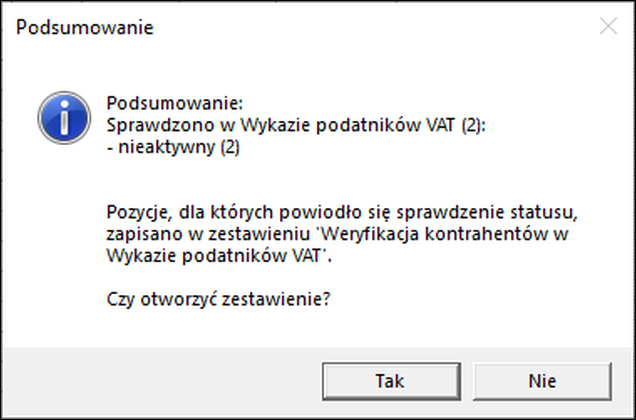
Task: Click the final line 'Wykazie podatników VAT'.'
Action: coord(219,256)
